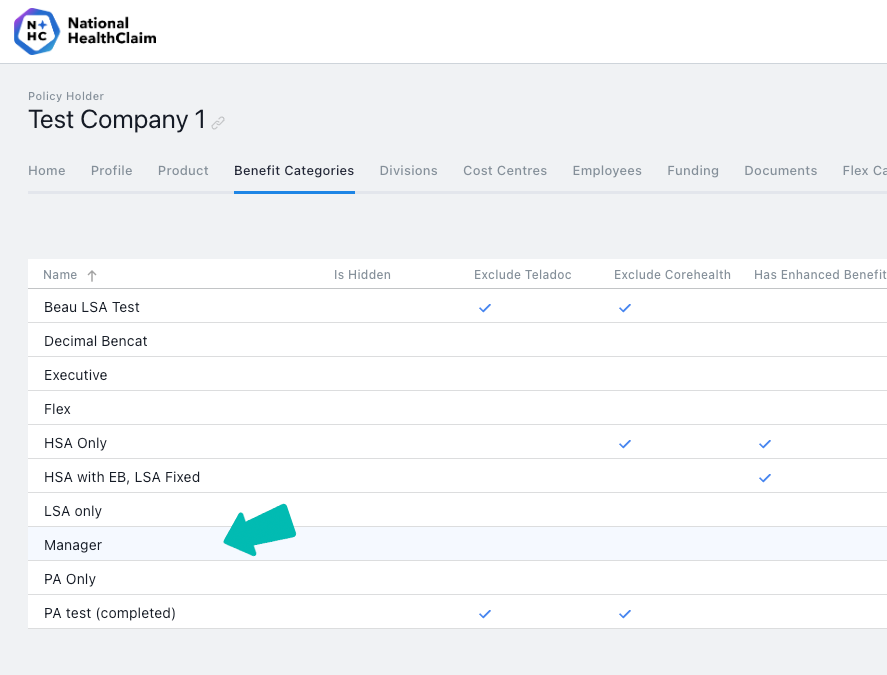887x675 pixels.
Task: Open the partially visible Flex tab
Action: coord(864,170)
